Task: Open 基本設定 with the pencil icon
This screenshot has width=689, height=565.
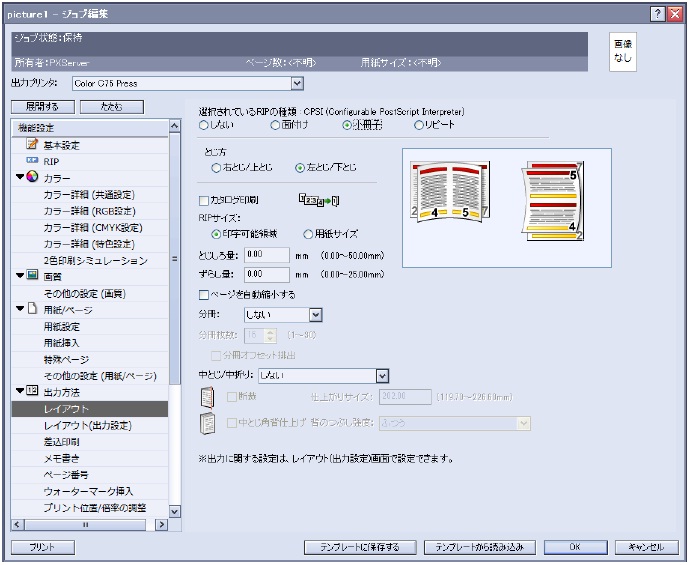Action: pos(31,145)
